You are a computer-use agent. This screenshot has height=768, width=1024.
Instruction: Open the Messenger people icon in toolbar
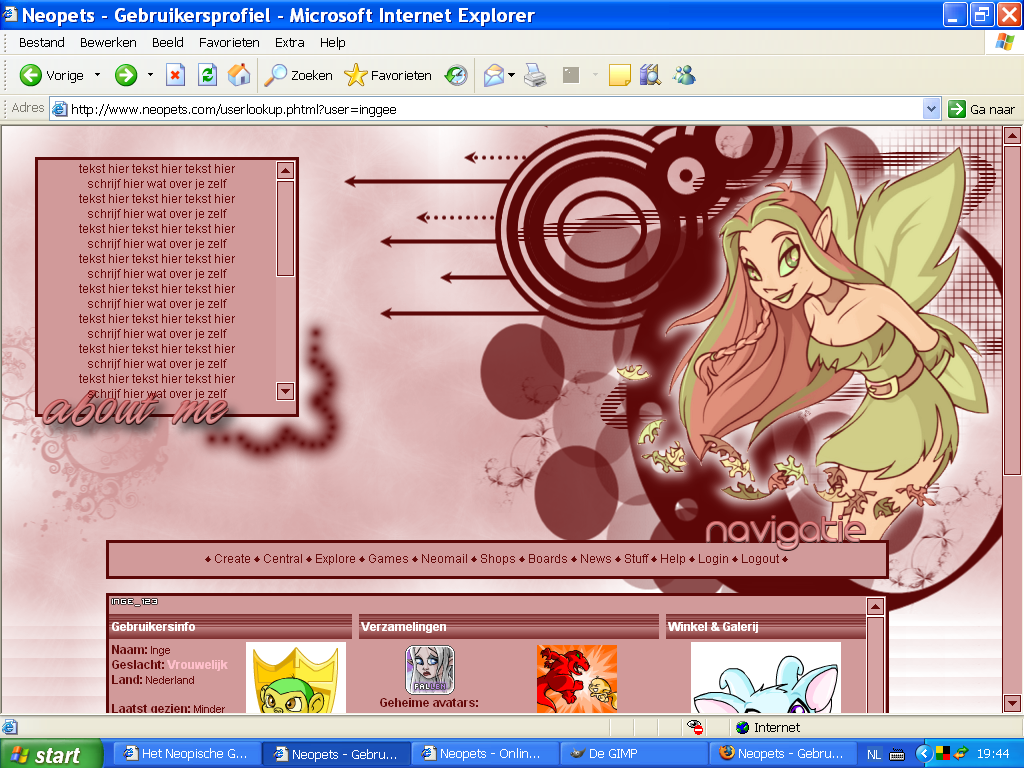(x=684, y=75)
